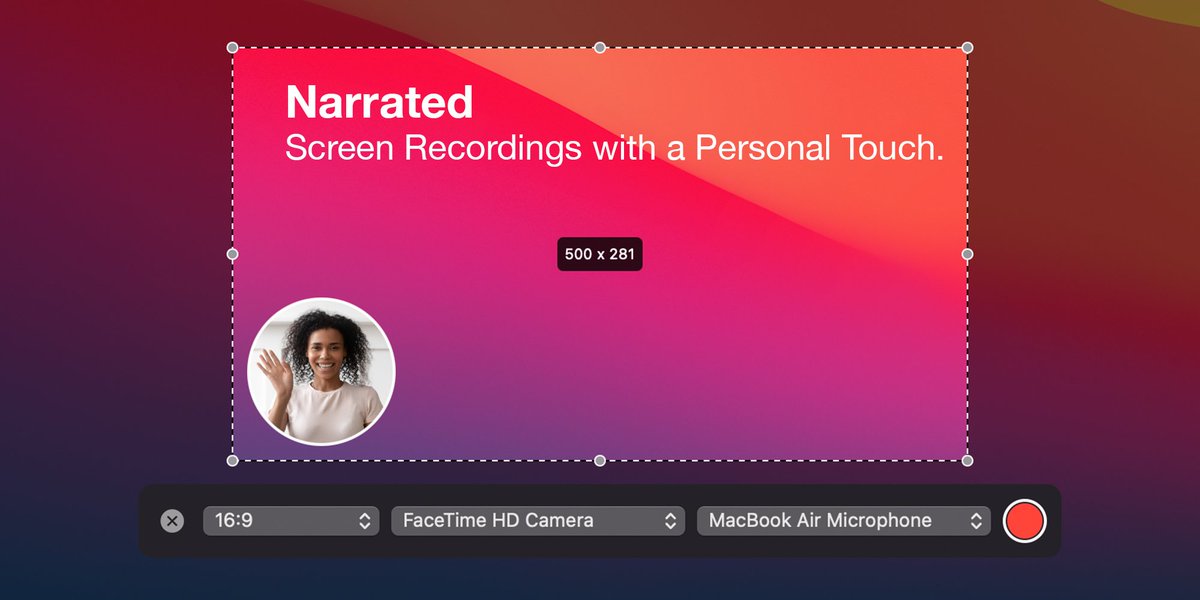
Task: Dismiss the recording toolbar with the X button
Action: [x=172, y=521]
